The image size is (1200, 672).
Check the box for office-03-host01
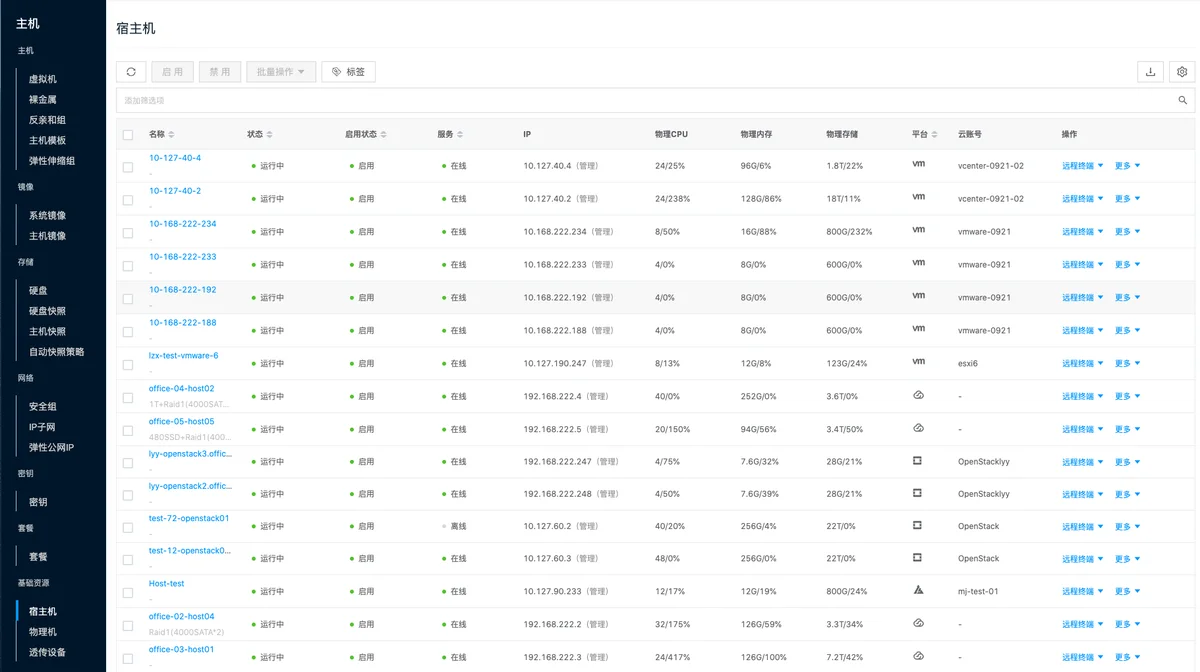pos(128,659)
